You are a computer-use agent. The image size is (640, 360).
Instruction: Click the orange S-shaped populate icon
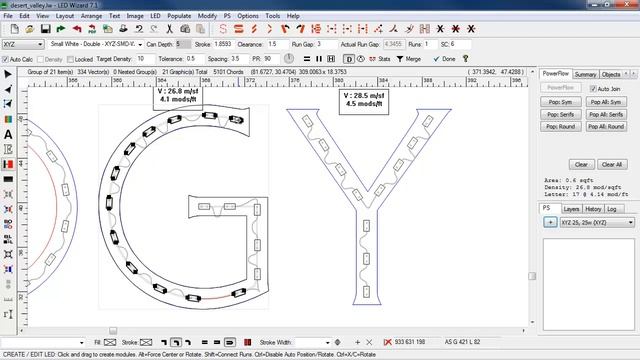tap(223, 29)
